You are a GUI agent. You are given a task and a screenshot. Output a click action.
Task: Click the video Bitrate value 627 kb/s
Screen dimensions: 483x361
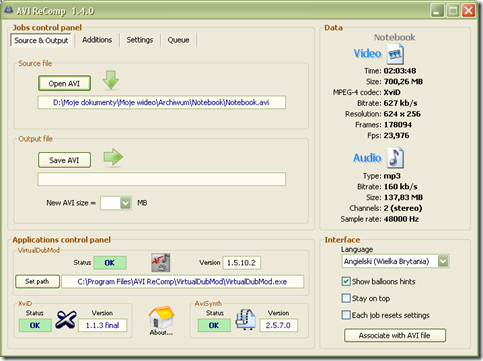[400, 103]
